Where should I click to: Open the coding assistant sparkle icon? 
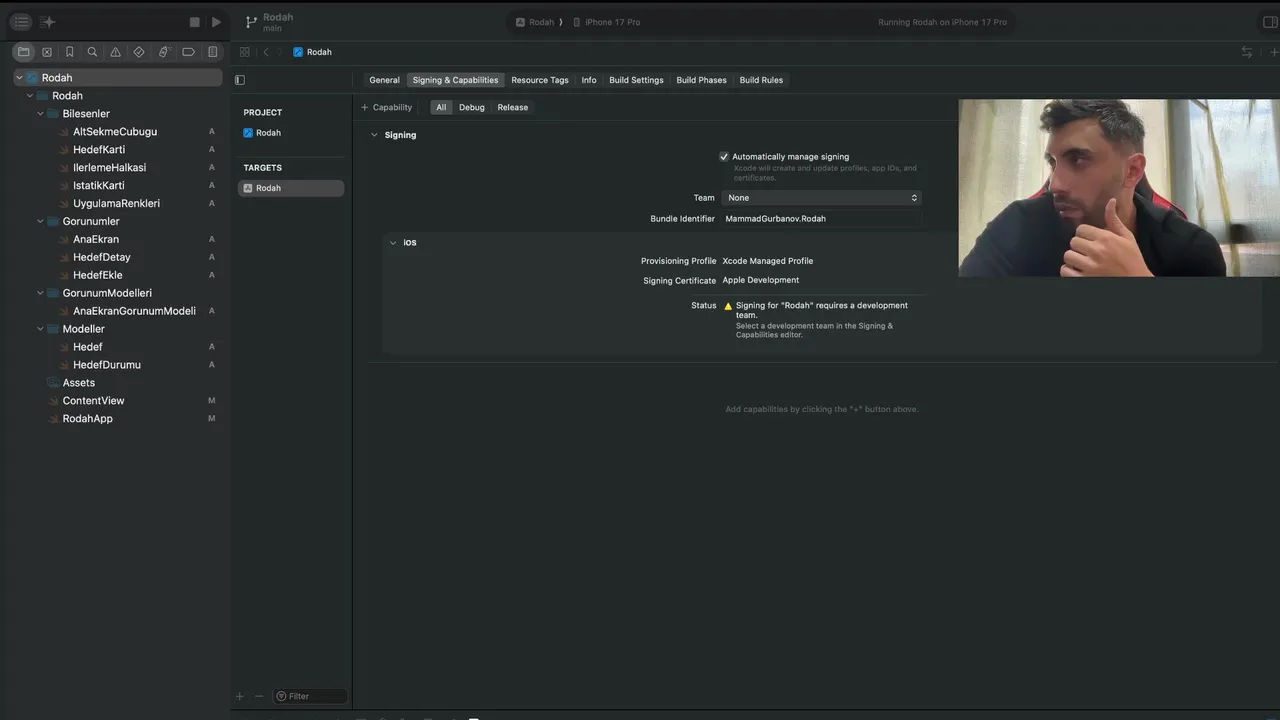[48, 22]
